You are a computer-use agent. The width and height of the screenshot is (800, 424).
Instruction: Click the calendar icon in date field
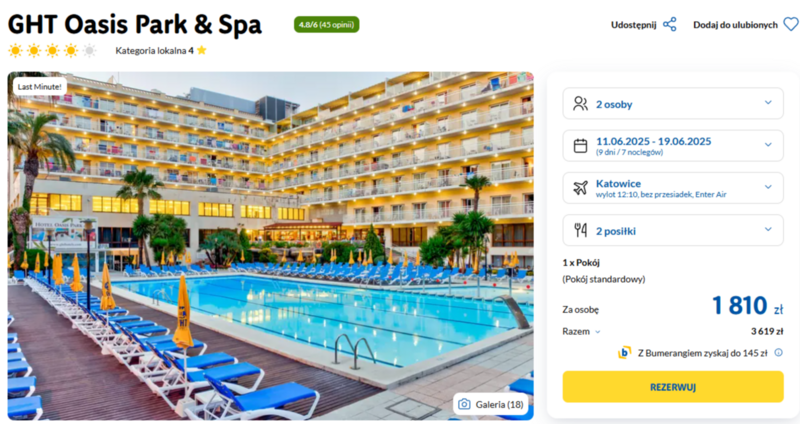[580, 146]
